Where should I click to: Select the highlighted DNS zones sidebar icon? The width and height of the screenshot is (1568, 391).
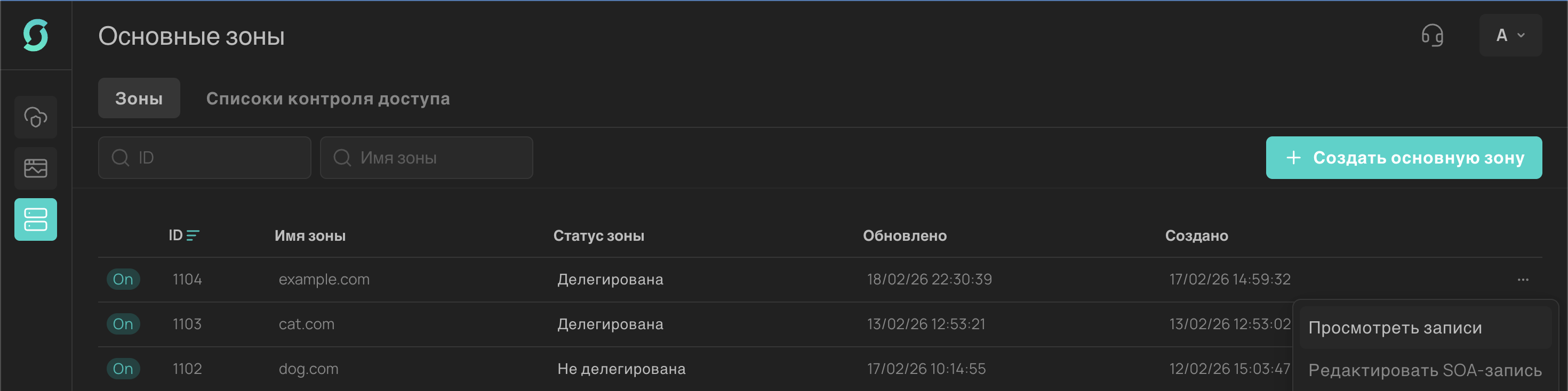pos(35,219)
